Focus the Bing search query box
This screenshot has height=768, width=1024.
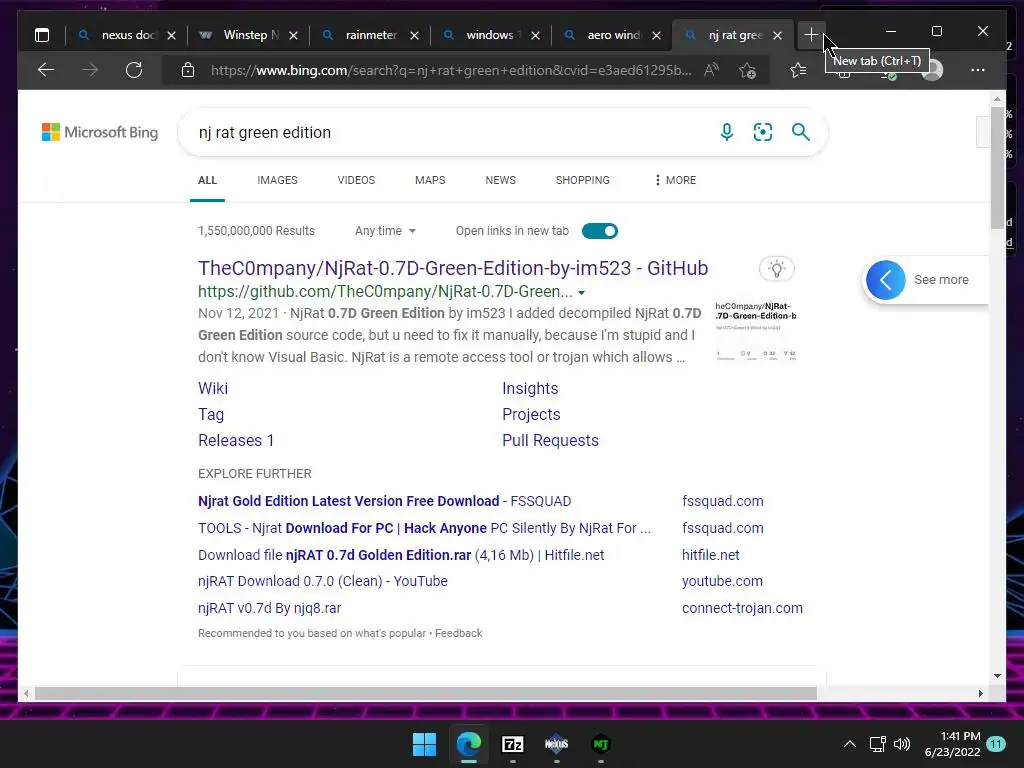tap(451, 133)
